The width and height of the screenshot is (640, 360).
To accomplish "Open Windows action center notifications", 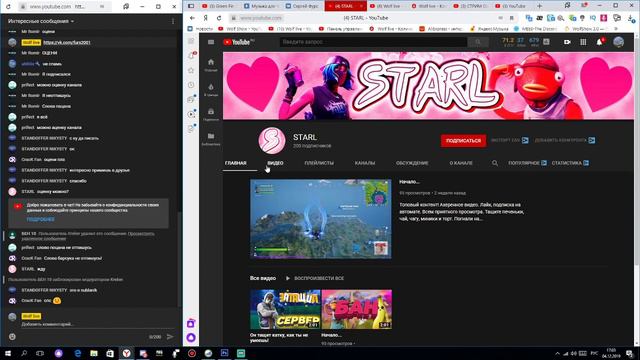I will 630,353.
